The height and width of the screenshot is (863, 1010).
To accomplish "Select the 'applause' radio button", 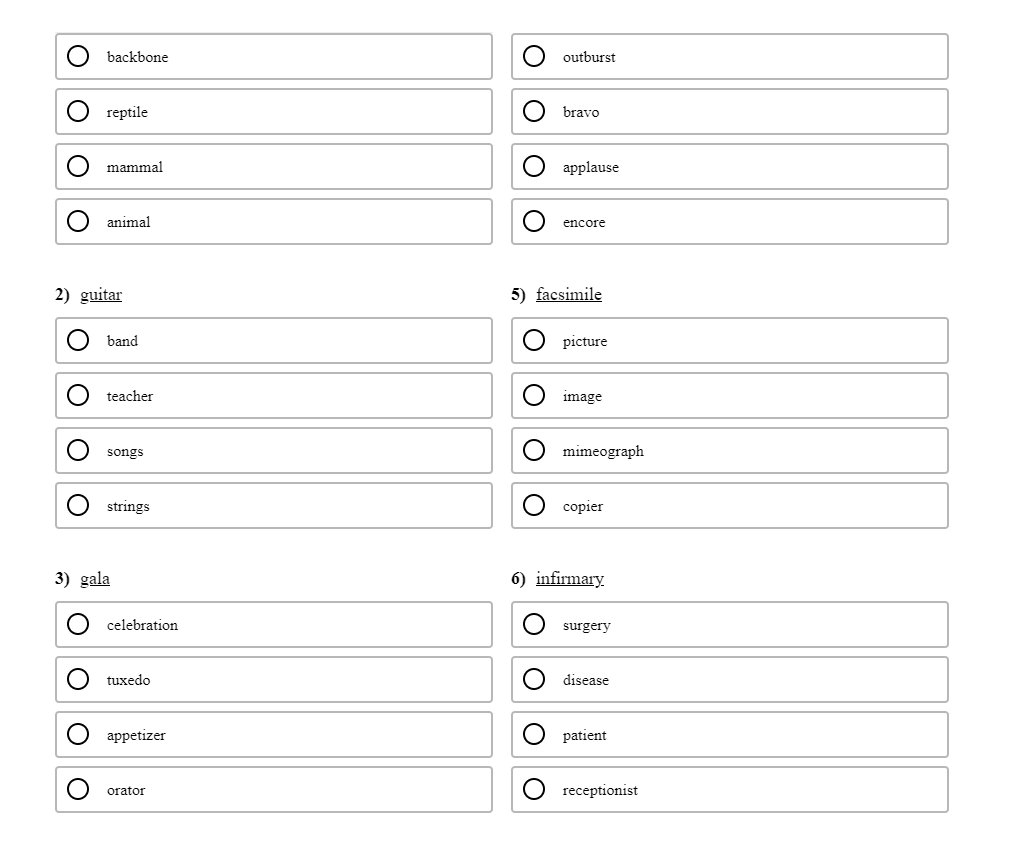I will pyautogui.click(x=534, y=166).
